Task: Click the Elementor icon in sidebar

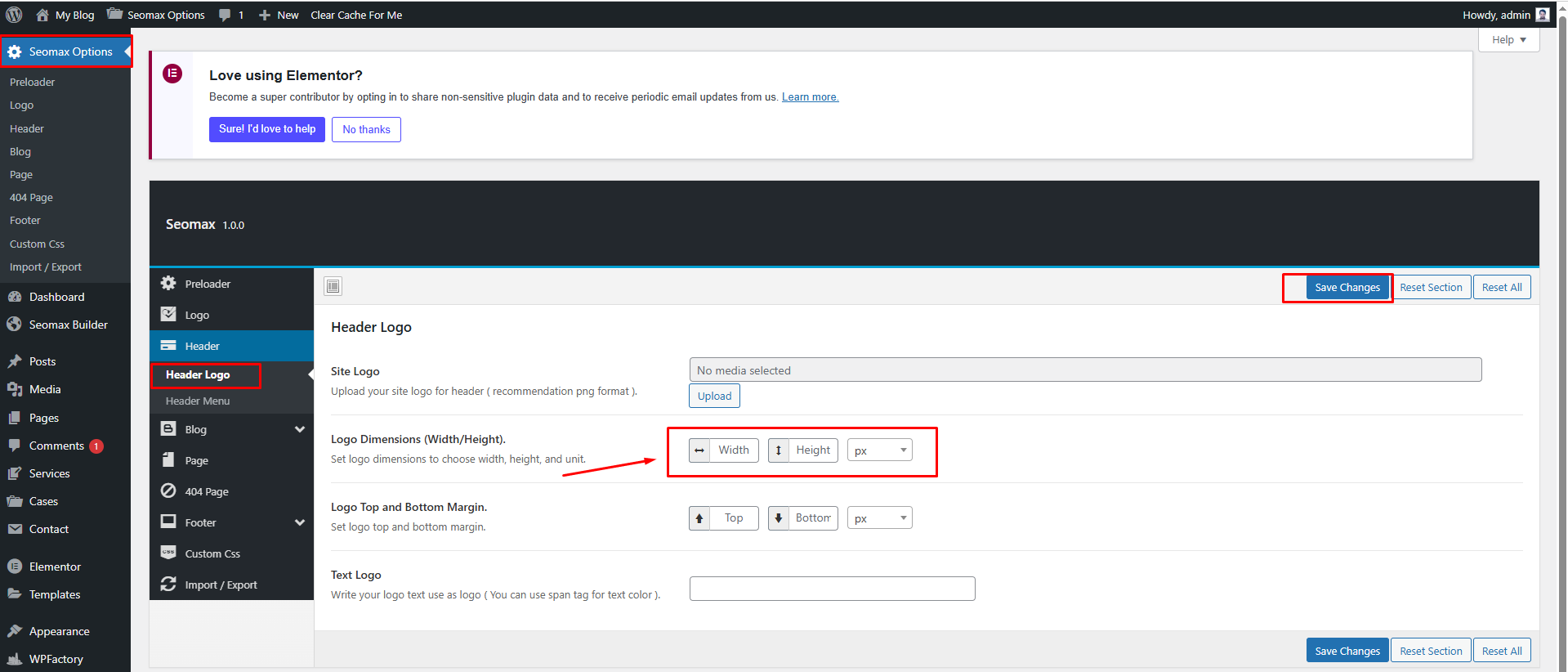Action: (x=15, y=567)
